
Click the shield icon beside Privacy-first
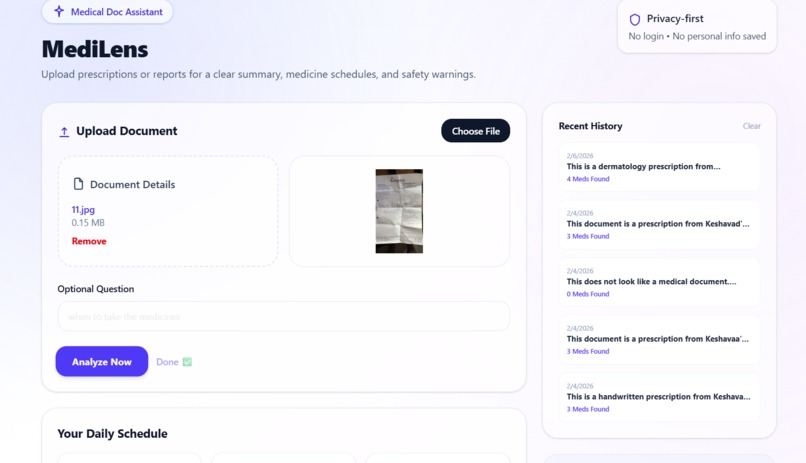[635, 20]
